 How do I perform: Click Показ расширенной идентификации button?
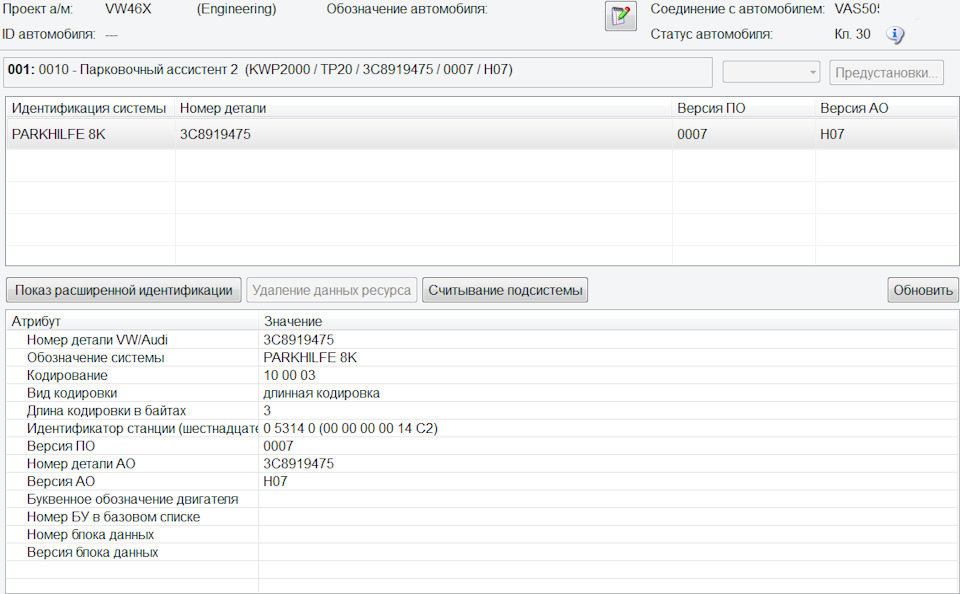coord(124,290)
